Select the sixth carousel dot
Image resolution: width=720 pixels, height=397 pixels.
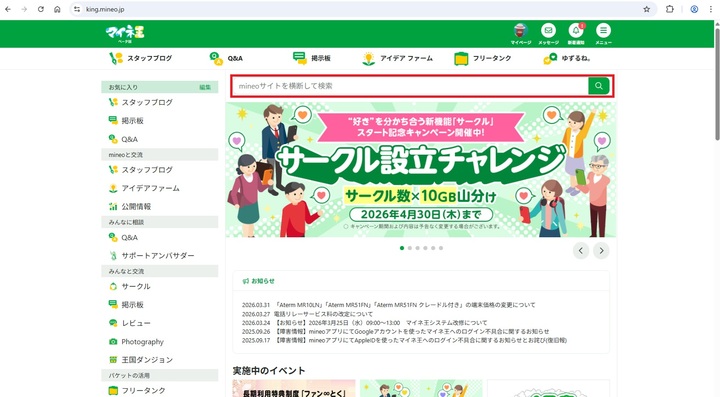[441, 248]
